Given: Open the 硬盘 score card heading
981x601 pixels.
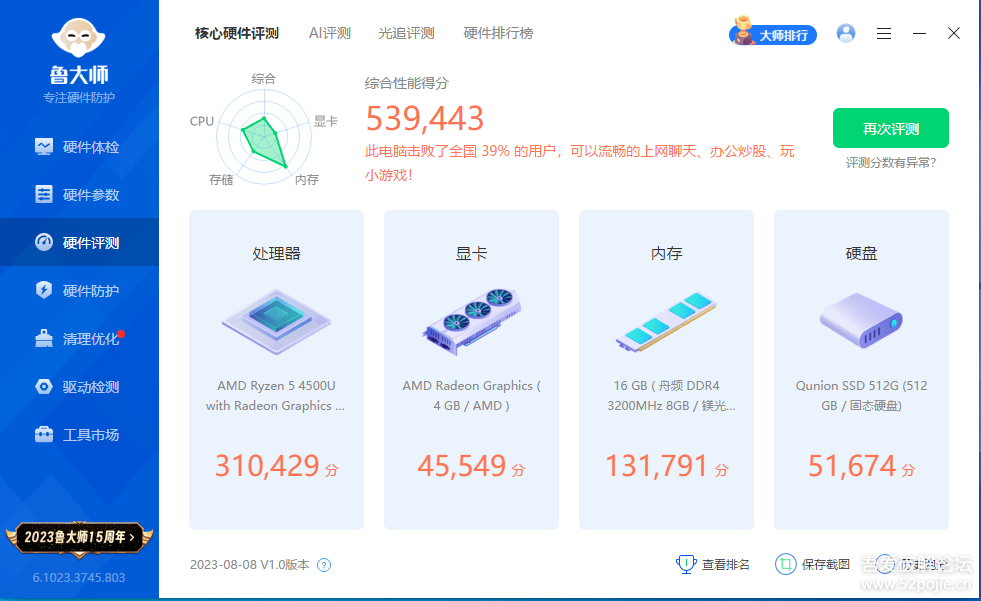Looking at the screenshot, I should coord(862,253).
